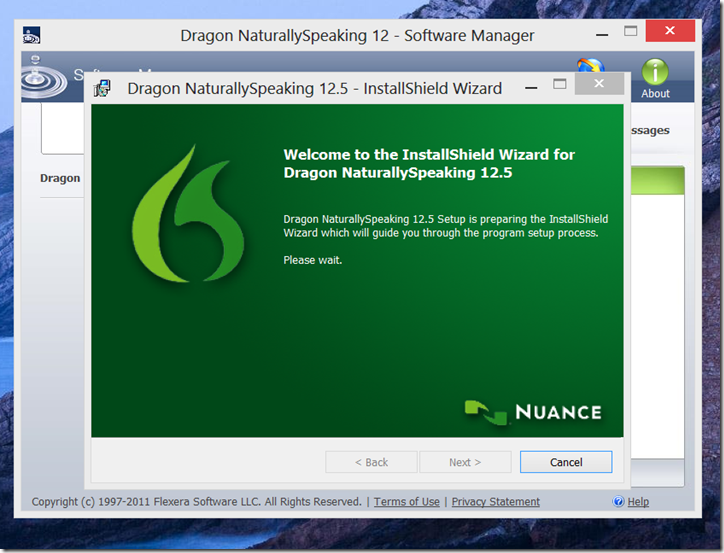The image size is (724, 553).
Task: Click the Flexera copyright text
Action: tap(196, 502)
